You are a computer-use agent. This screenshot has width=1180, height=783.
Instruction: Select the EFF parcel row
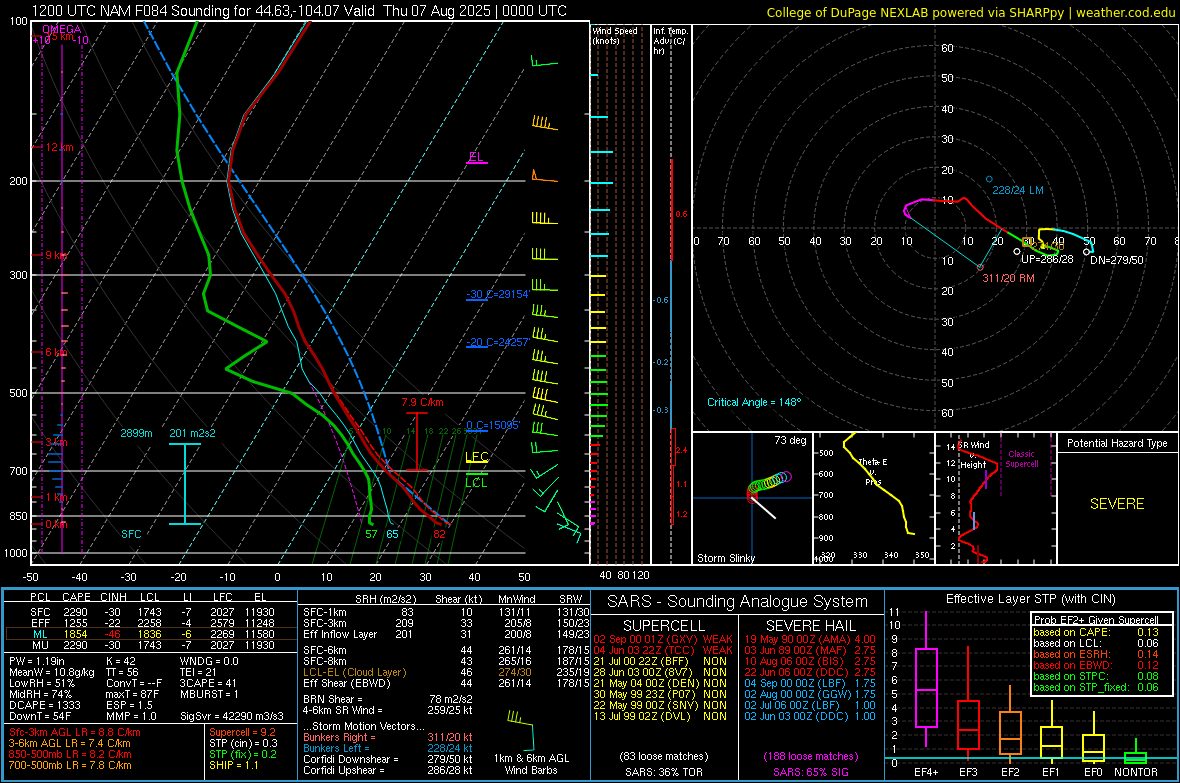click(x=151, y=623)
